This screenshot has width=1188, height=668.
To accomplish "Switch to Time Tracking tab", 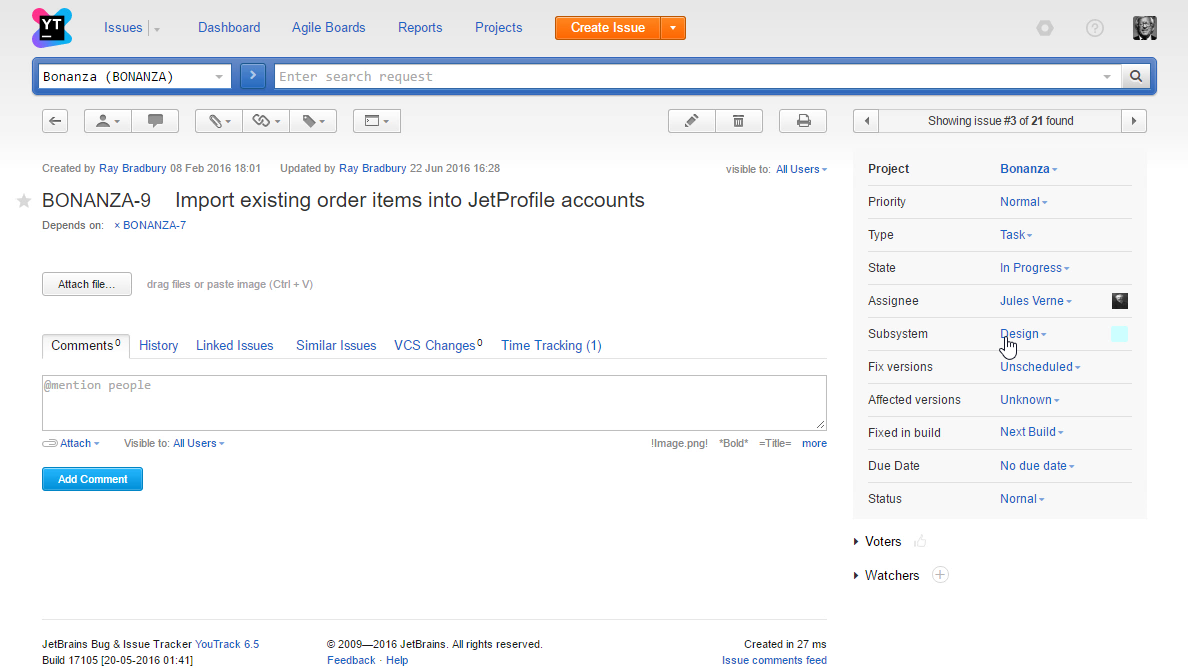I will click(x=551, y=346).
